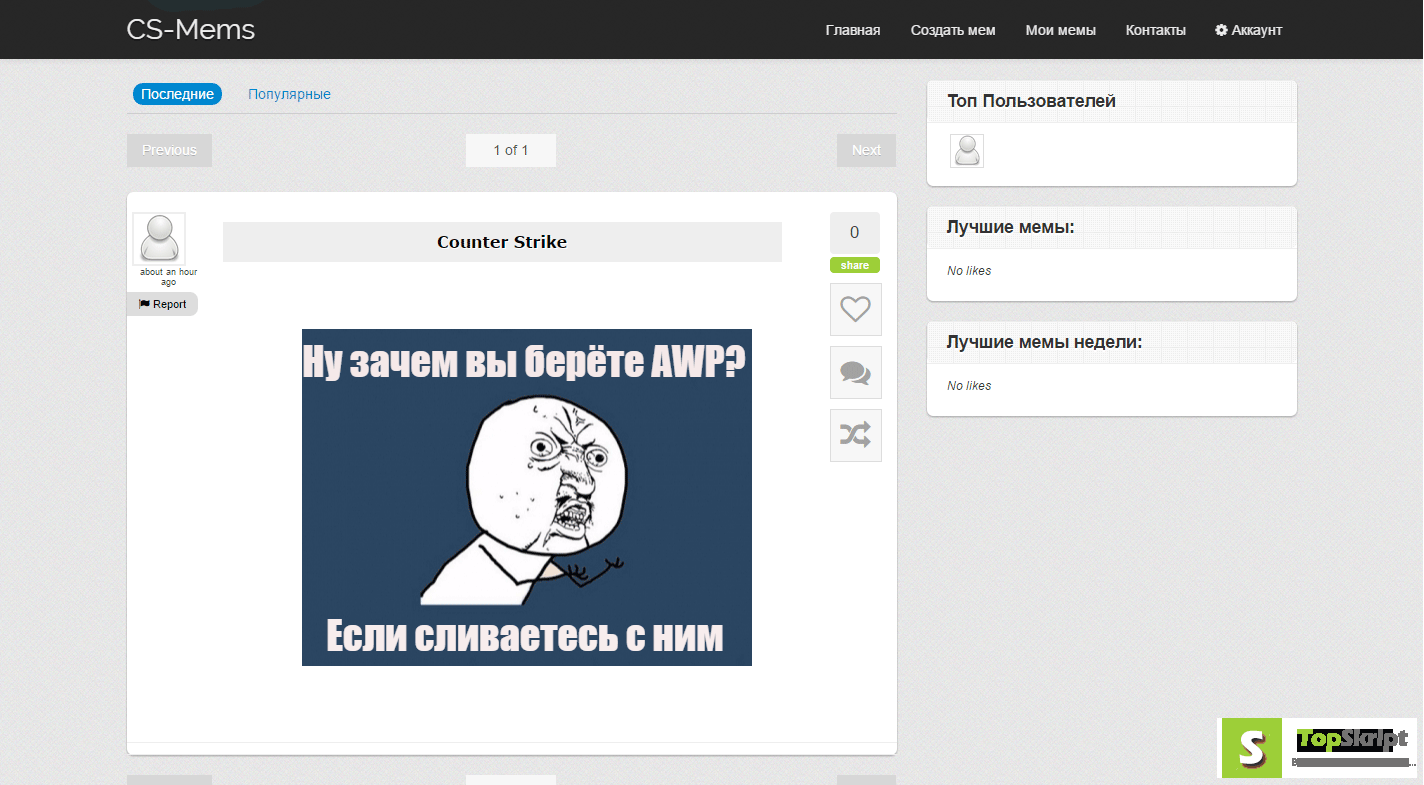
Task: Click the 1 of 1 page indicator
Action: (511, 150)
